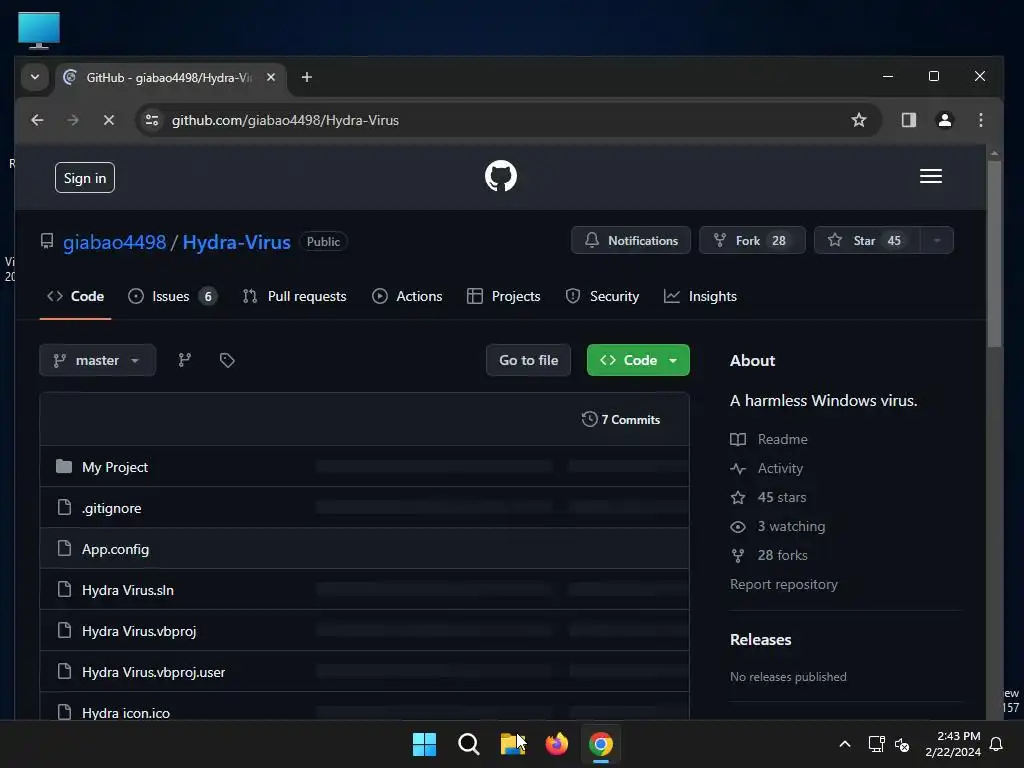
Task: Click the Chrome taskbar icon
Action: pyautogui.click(x=601, y=744)
